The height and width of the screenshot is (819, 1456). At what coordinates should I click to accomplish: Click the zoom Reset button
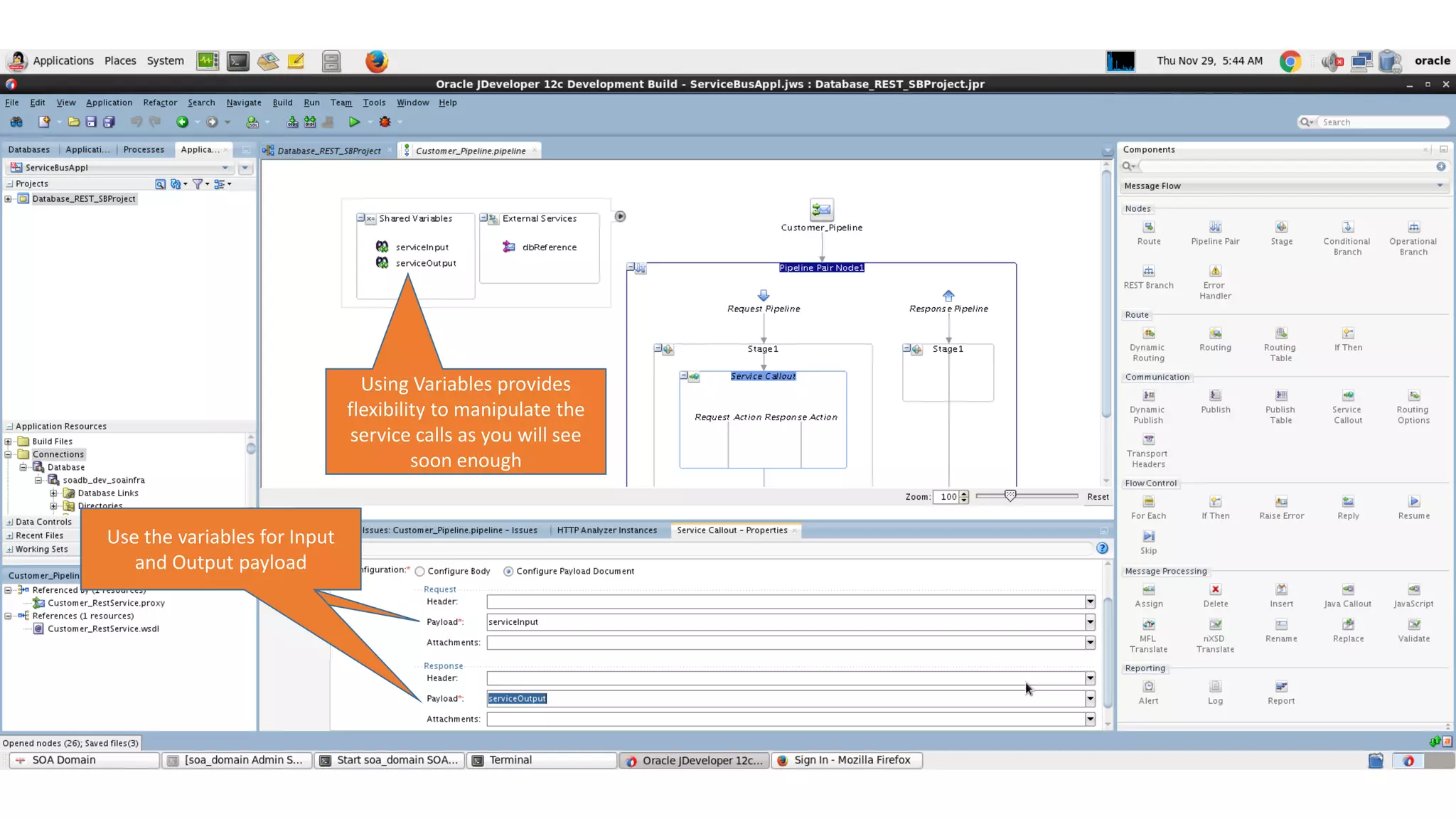(x=1098, y=497)
